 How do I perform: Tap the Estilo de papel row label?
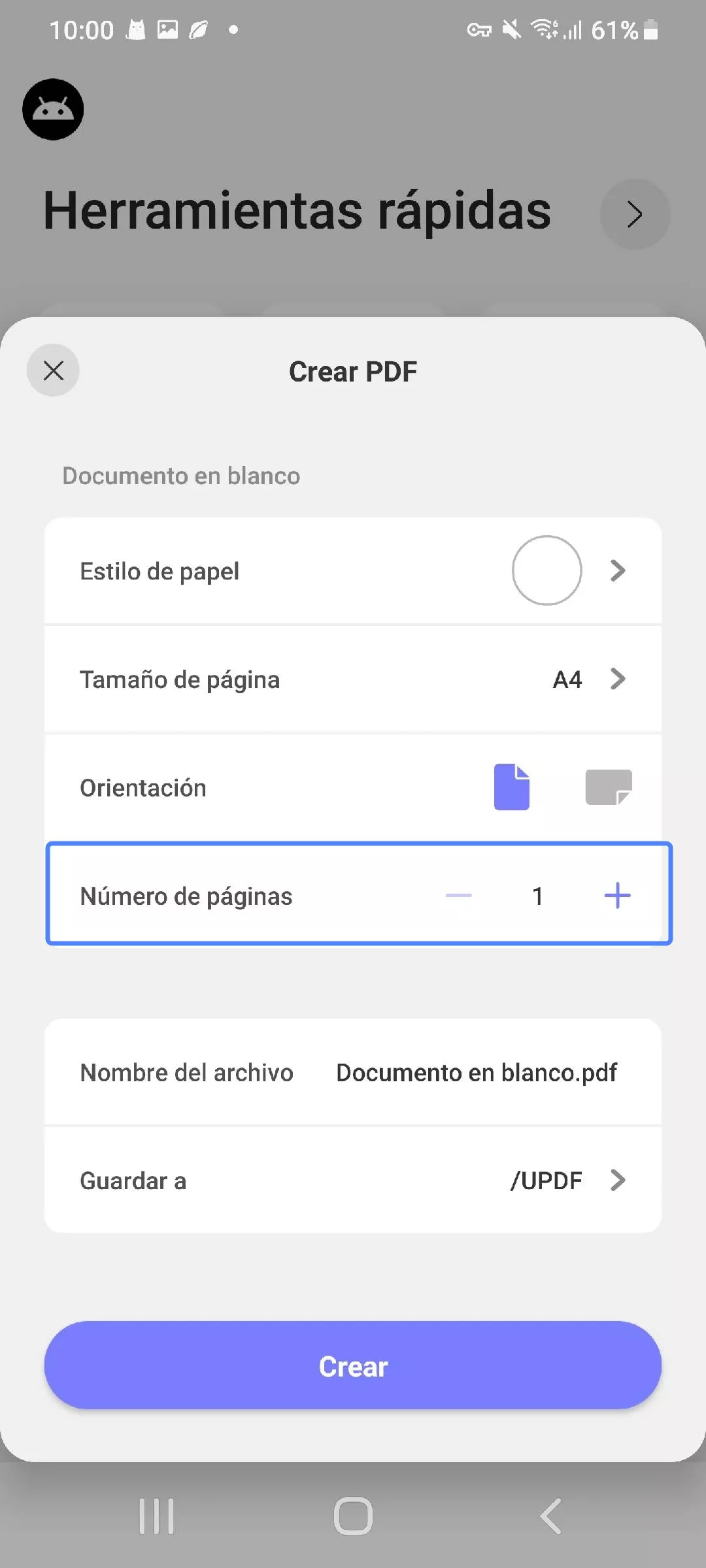pyautogui.click(x=160, y=571)
